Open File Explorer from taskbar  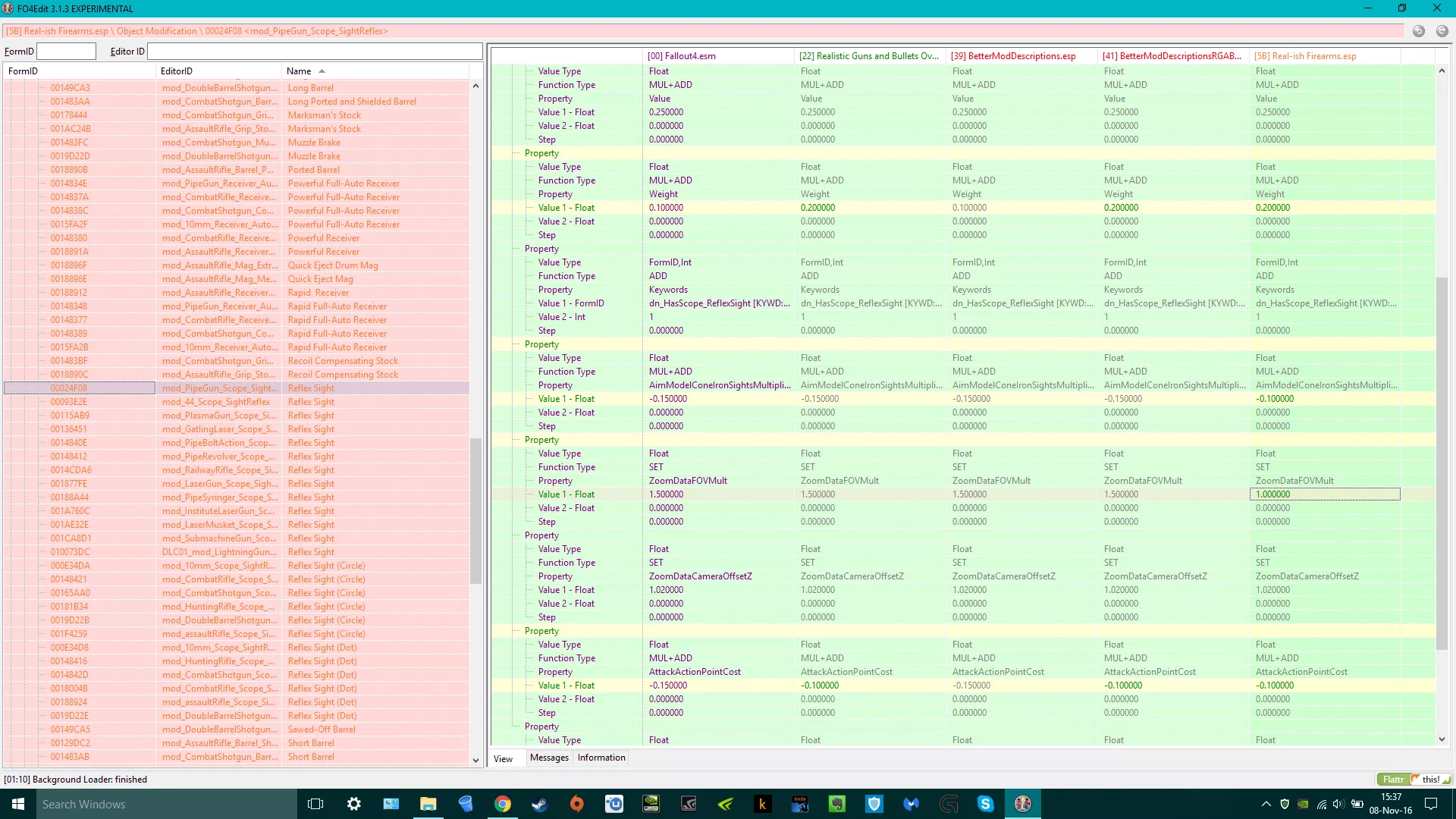428,804
